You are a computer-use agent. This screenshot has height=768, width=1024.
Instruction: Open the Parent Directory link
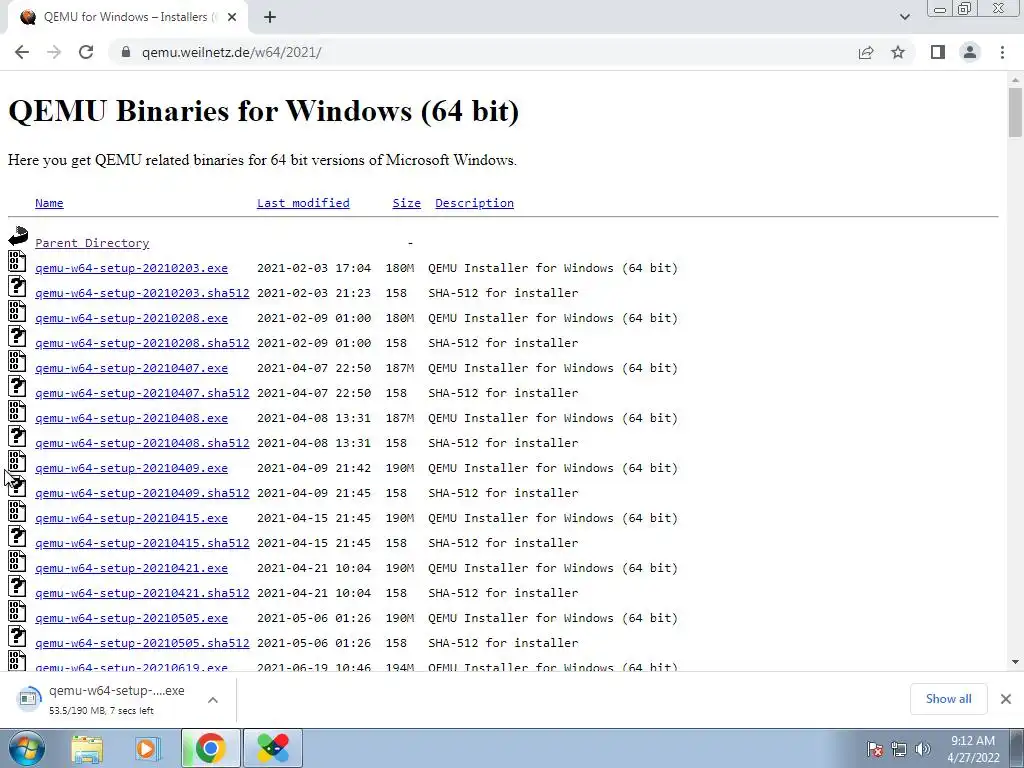[92, 243]
